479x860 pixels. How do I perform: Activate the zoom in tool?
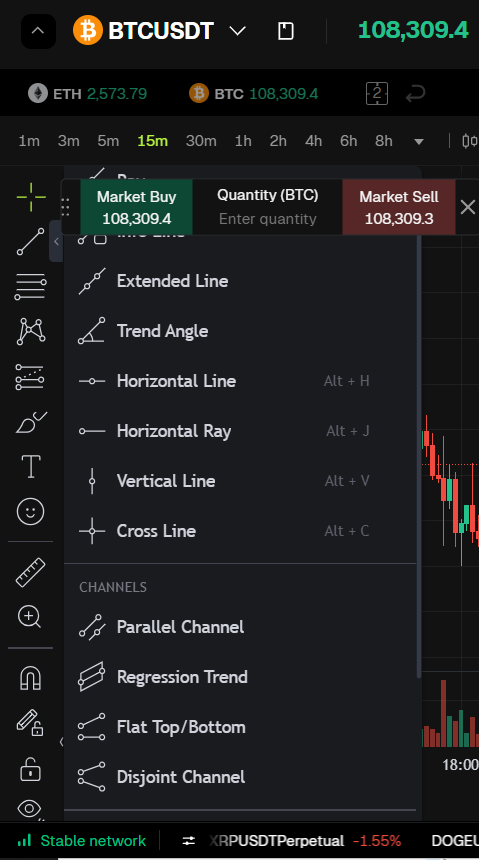[x=30, y=617]
